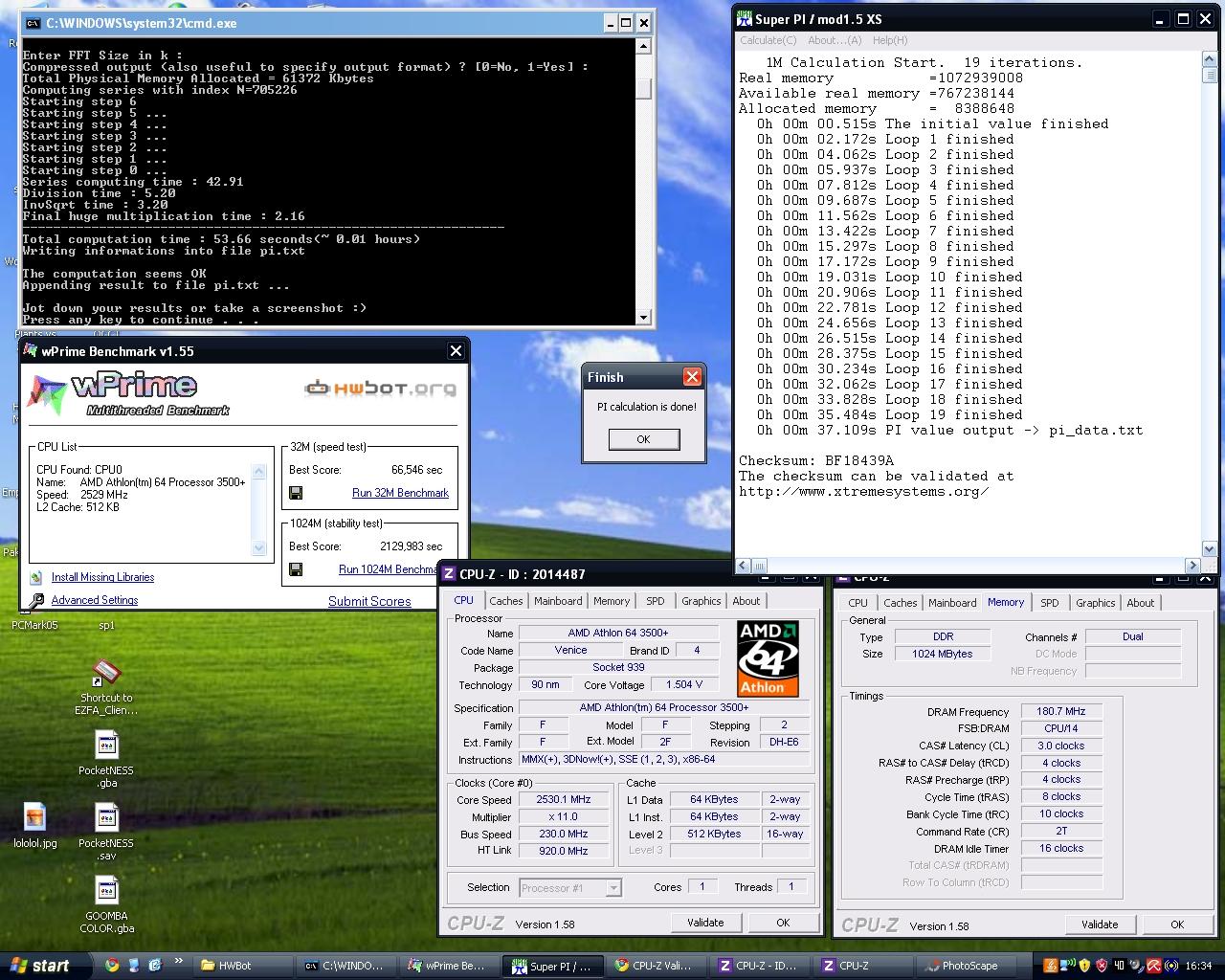Click the Core Speed value 2530.1 MHz
Viewport: 1225px width, 980px height.
(x=564, y=799)
